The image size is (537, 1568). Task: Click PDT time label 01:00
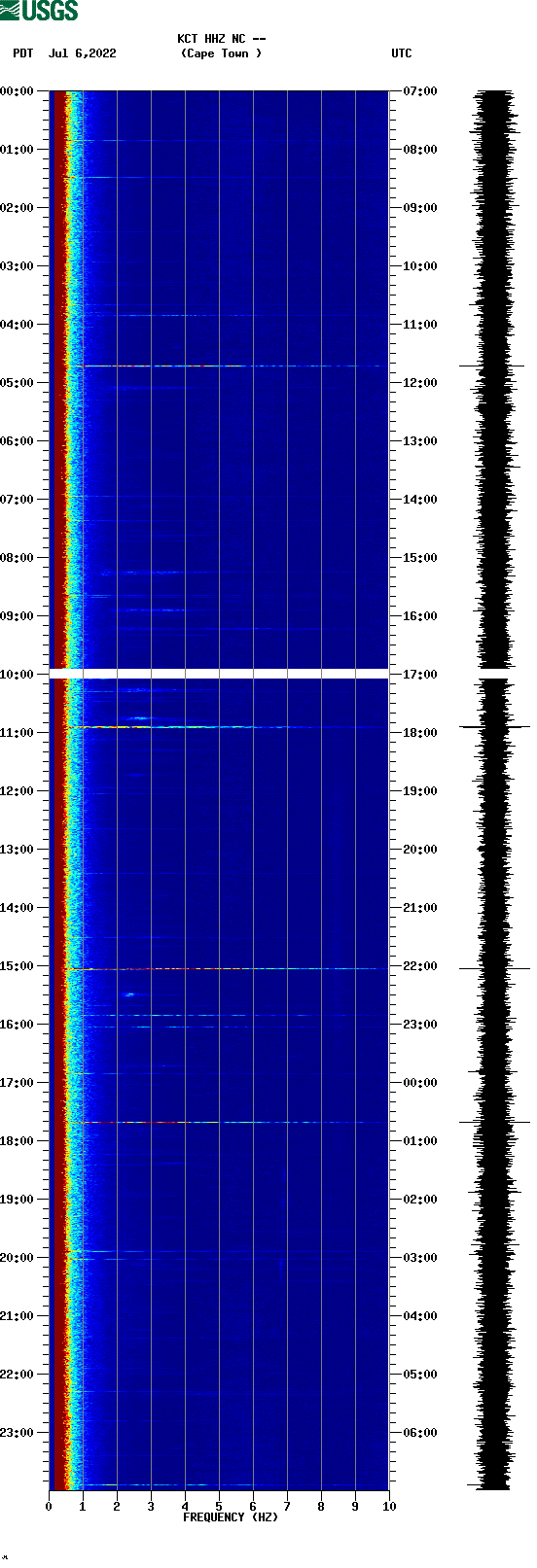click(18, 150)
